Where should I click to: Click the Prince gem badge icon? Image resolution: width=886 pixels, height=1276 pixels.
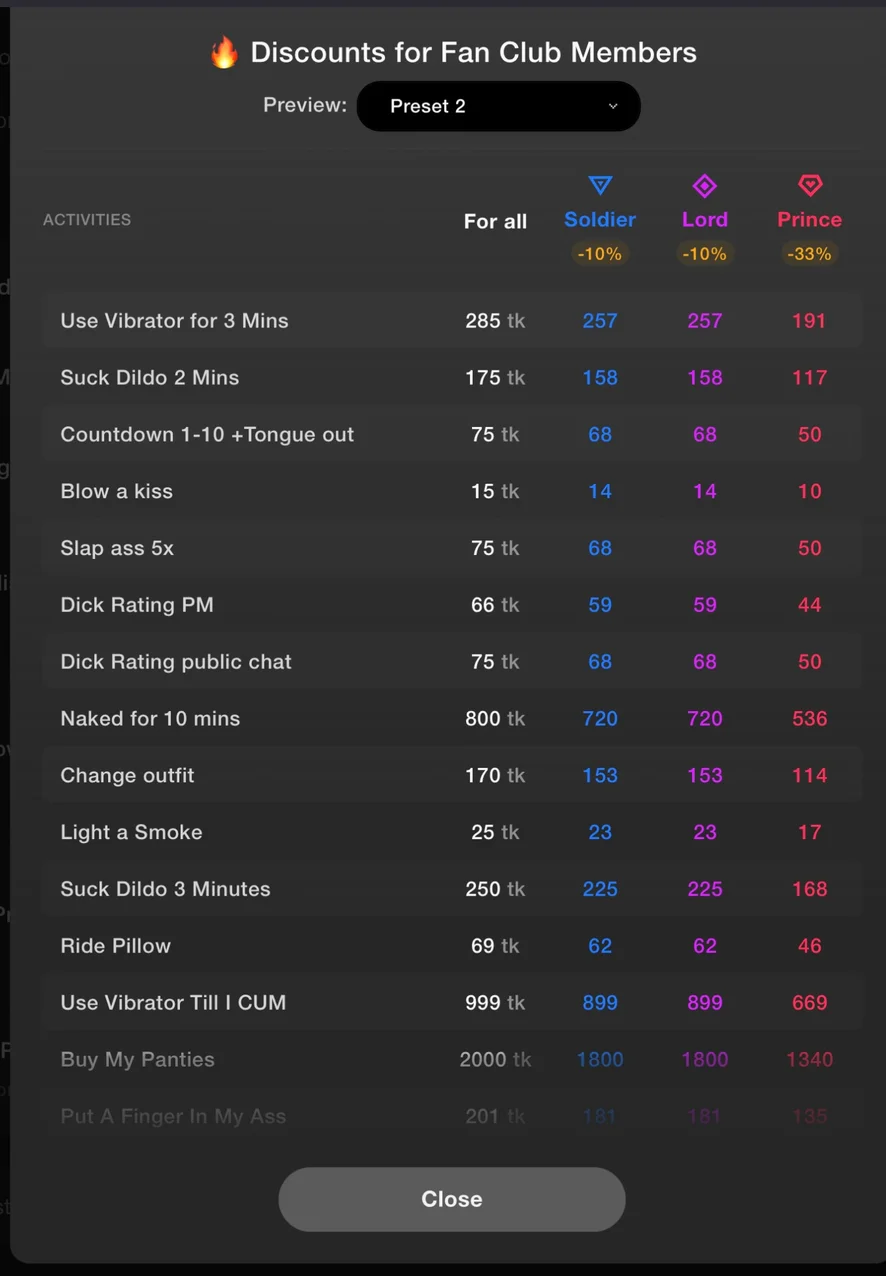click(809, 186)
